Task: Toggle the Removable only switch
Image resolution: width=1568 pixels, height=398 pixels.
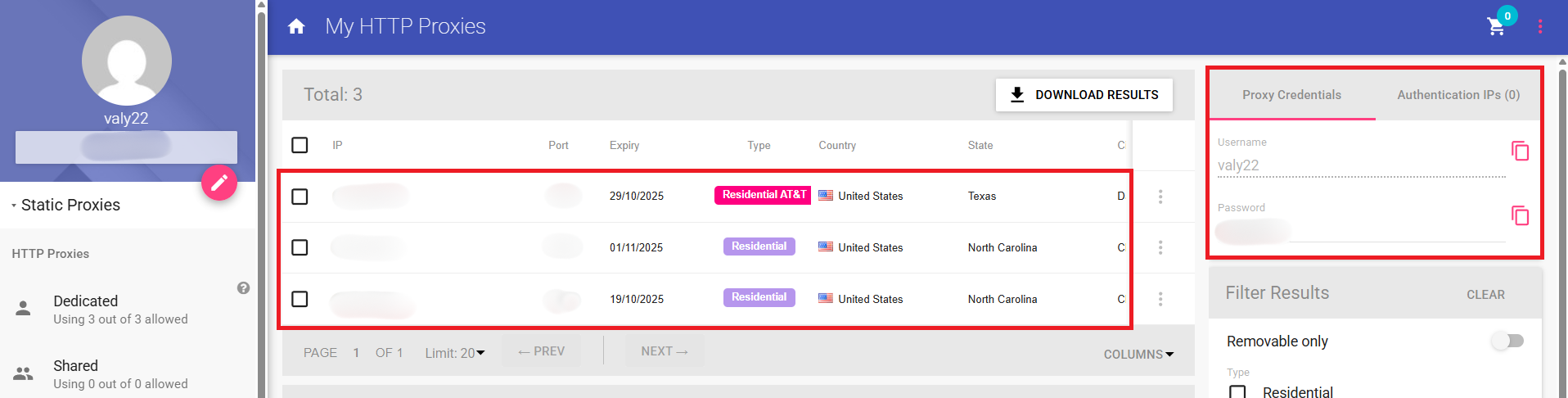Action: pos(1507,341)
